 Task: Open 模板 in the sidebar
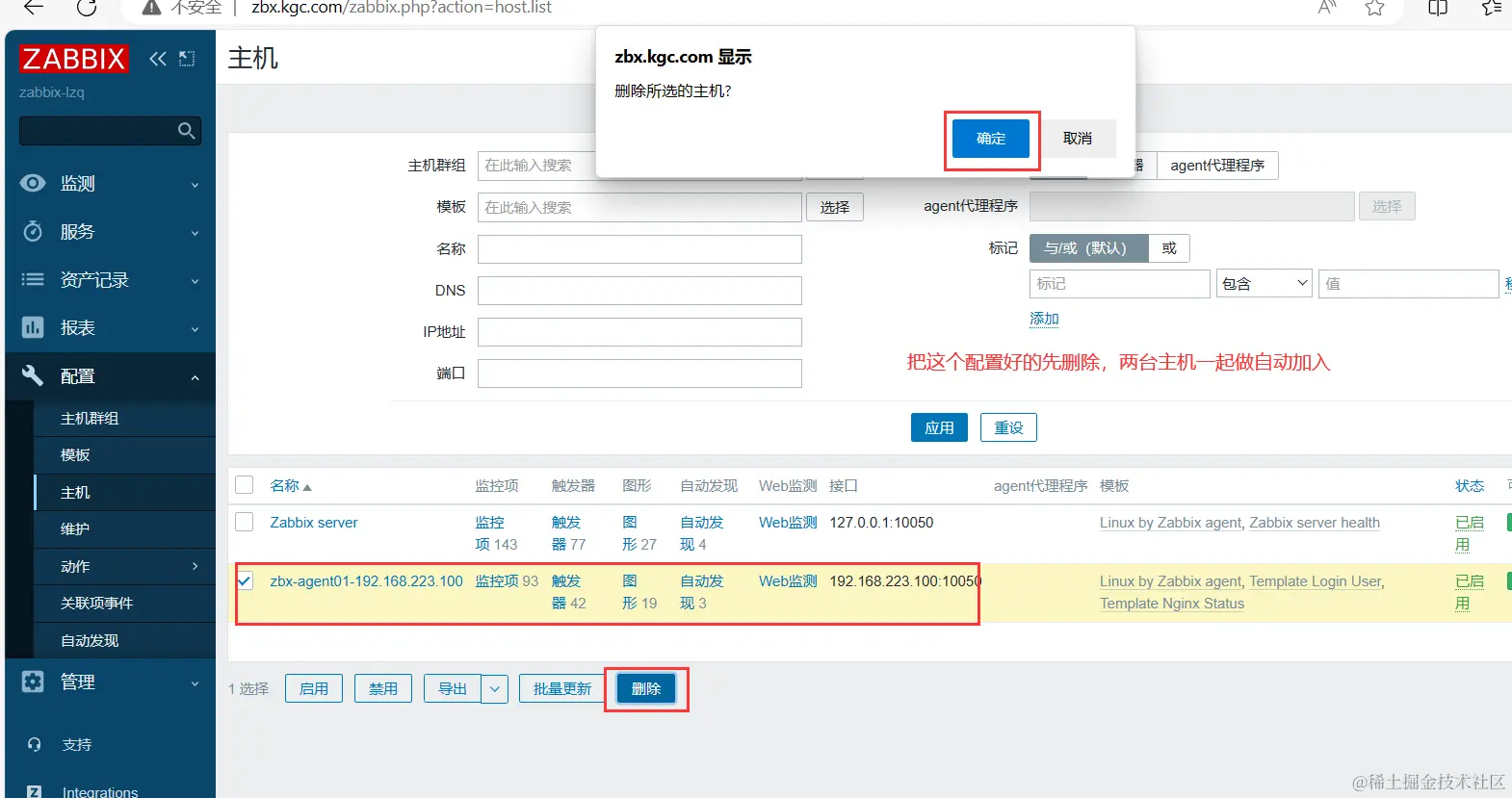[x=75, y=455]
